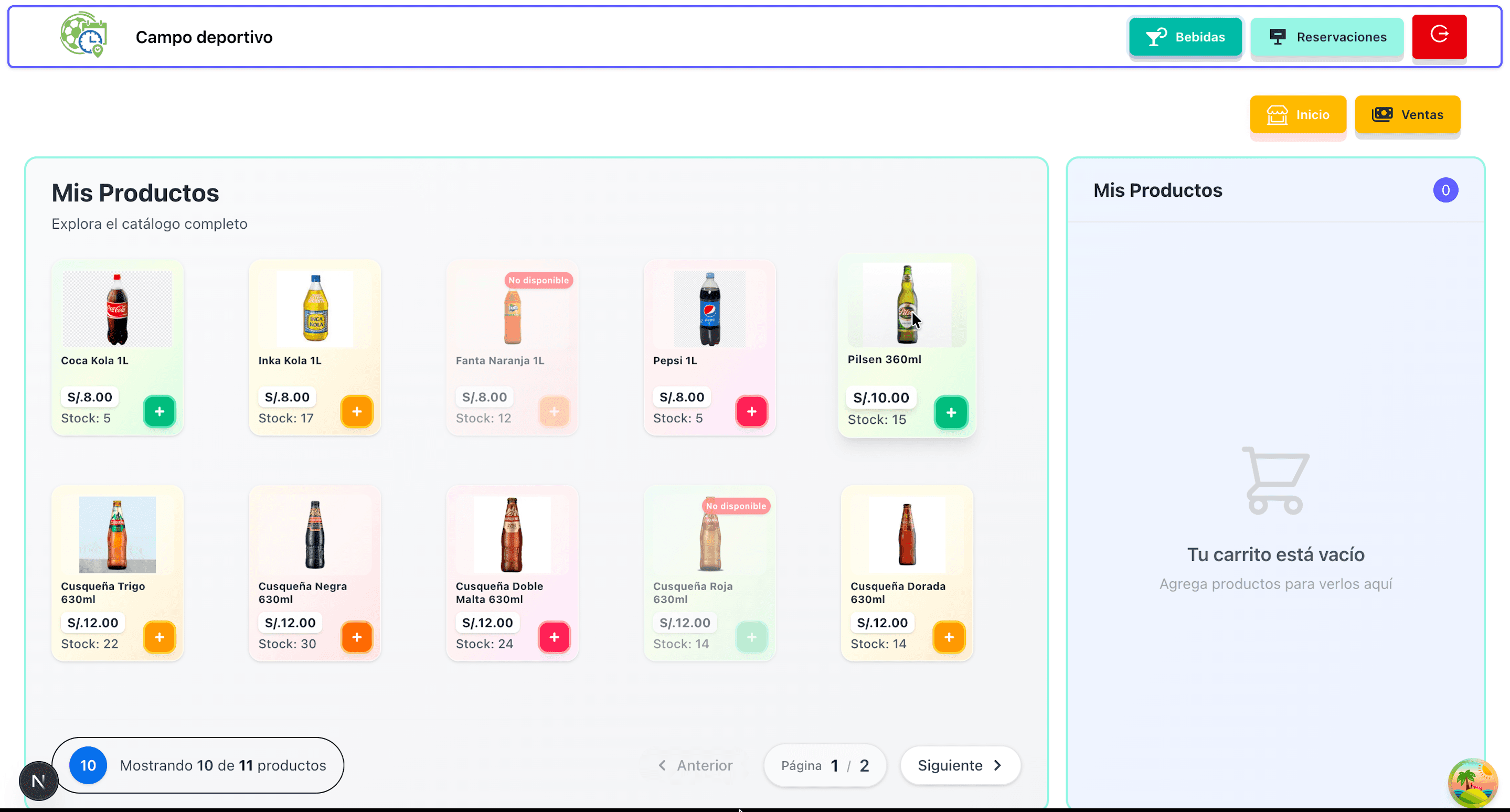Add Cusqueña Doble Malta 630ml to cart
This screenshot has width=1510, height=812.
(555, 637)
